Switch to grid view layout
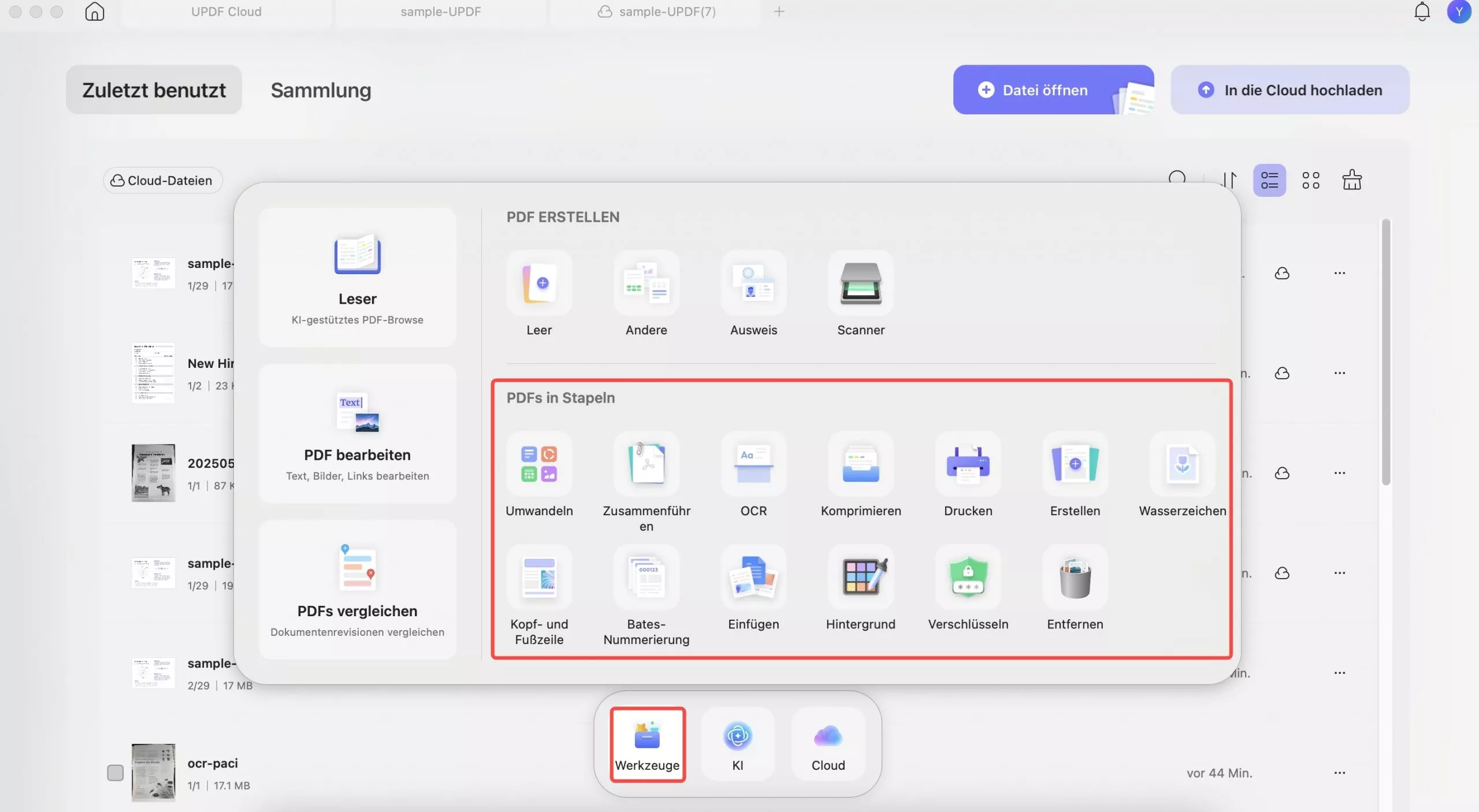1479x812 pixels. (x=1310, y=180)
